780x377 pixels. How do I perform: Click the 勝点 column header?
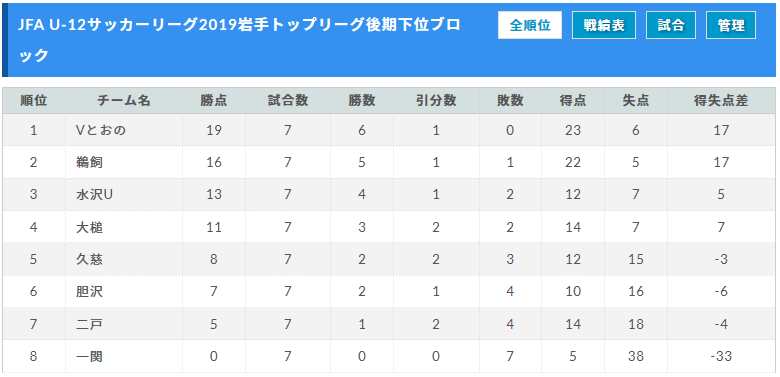213,101
